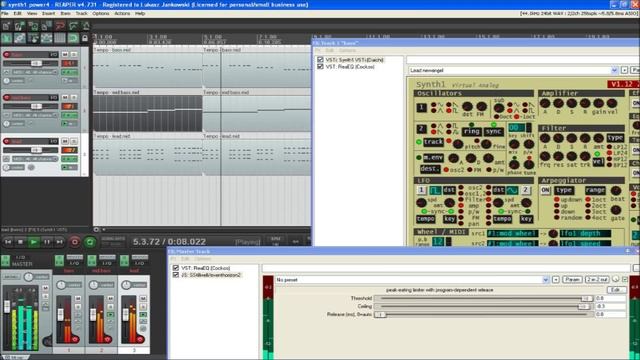This screenshot has width=640, height=360.
Task: Open the lead channel FX button in mixer
Action: click(x=124, y=260)
